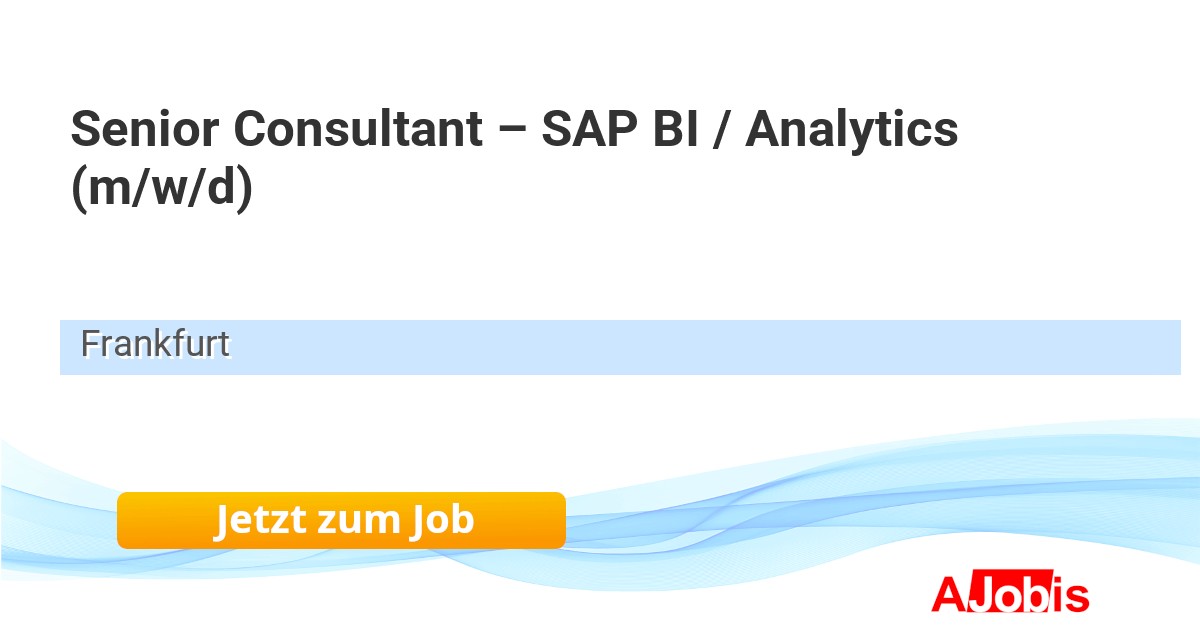The height and width of the screenshot is (630, 1200).
Task: Click the orange Jetzt zum Job button
Action: (341, 520)
